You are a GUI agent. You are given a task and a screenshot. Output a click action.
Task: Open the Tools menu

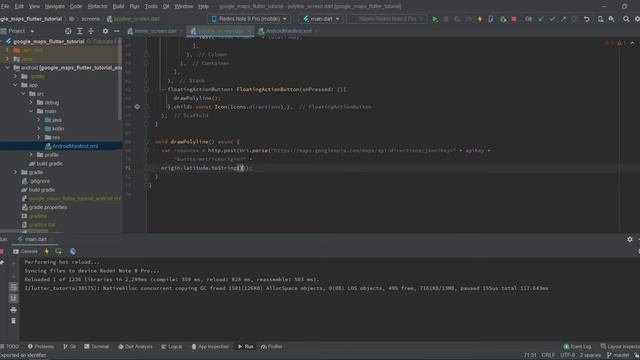151,6
